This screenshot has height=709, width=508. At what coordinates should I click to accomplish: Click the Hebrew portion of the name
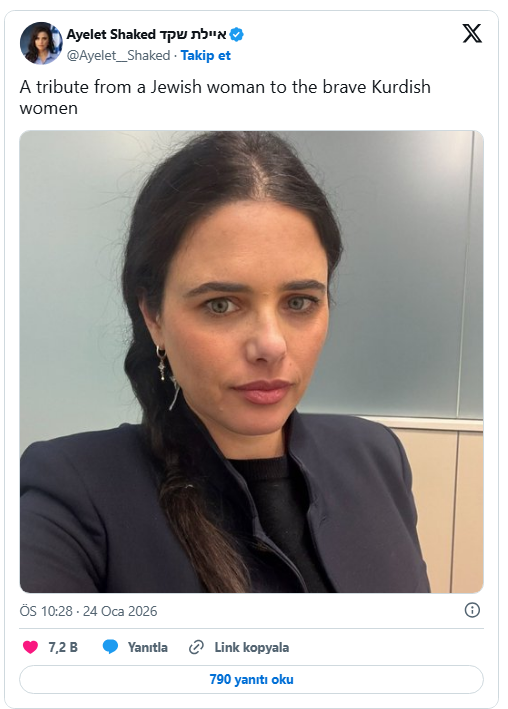point(193,34)
